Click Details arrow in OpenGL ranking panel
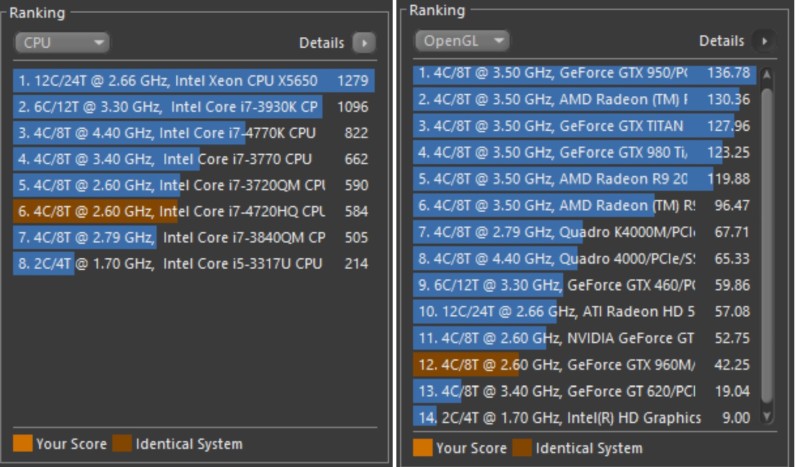 point(764,41)
